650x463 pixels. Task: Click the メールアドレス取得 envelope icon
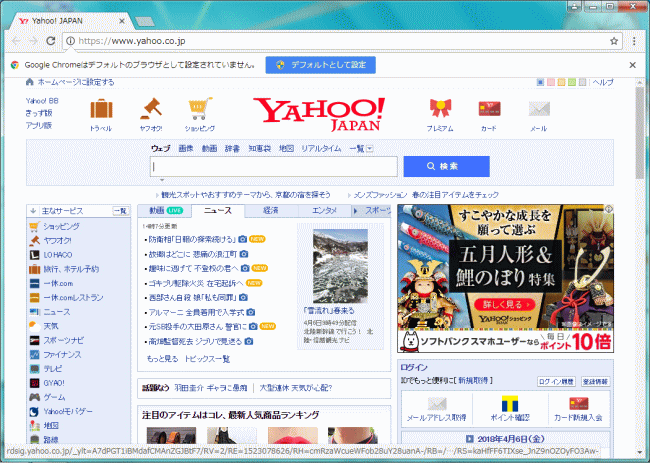(x=437, y=403)
